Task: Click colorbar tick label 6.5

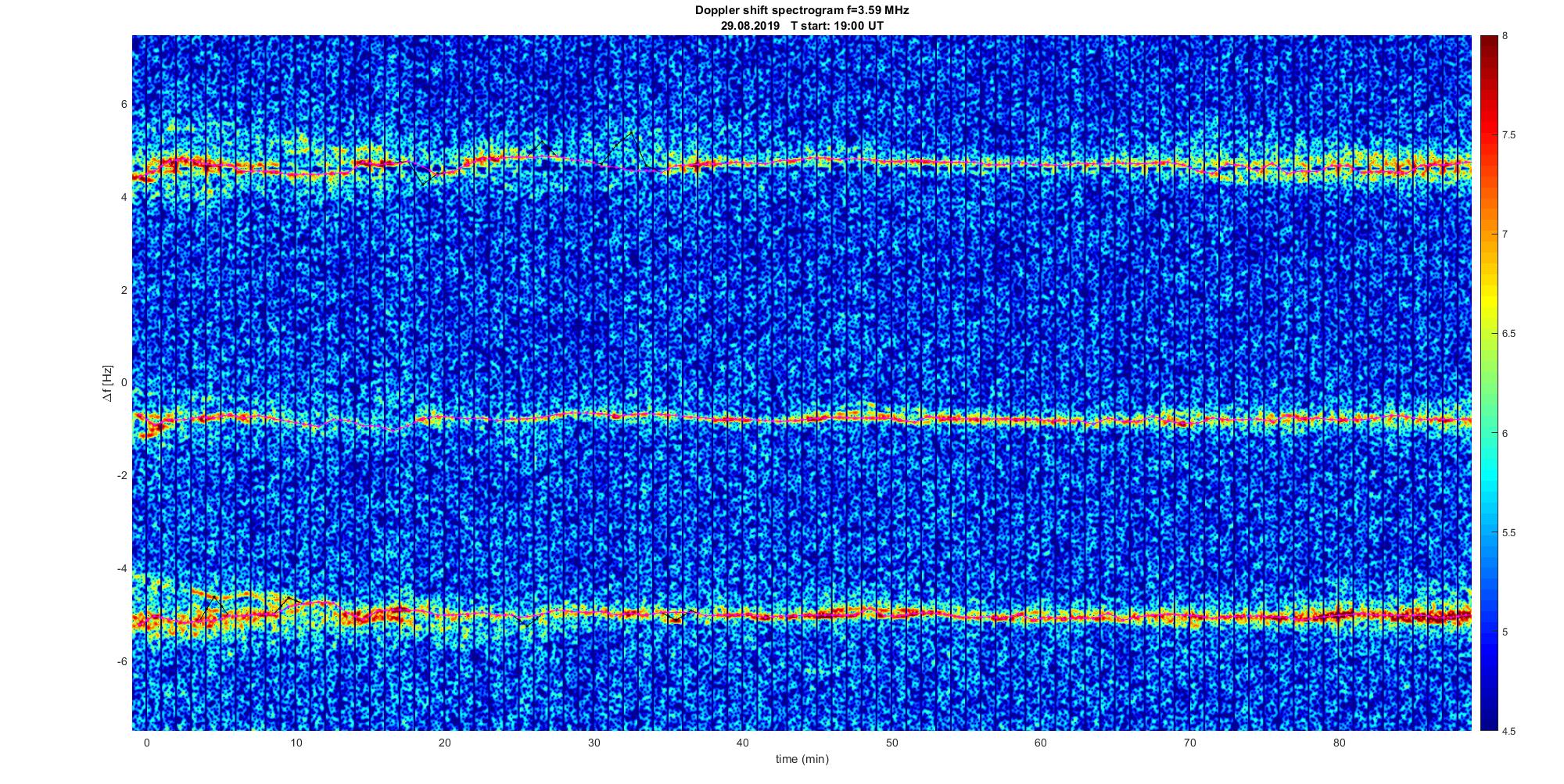Action: click(x=1508, y=334)
